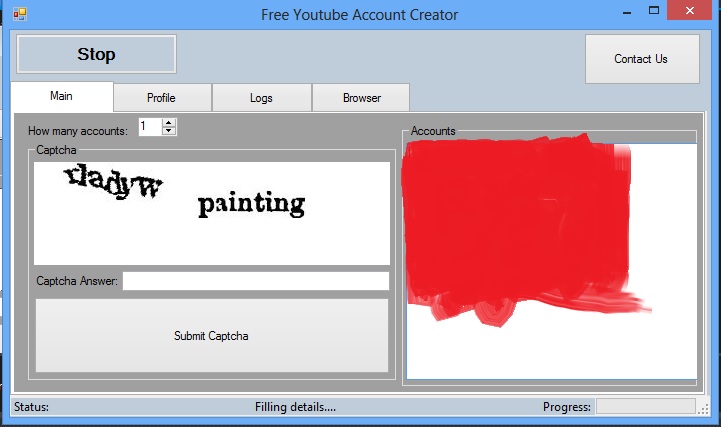Maximize the Free Youtube Account Creator window
Viewport: 721px width, 427px height.
tap(654, 11)
